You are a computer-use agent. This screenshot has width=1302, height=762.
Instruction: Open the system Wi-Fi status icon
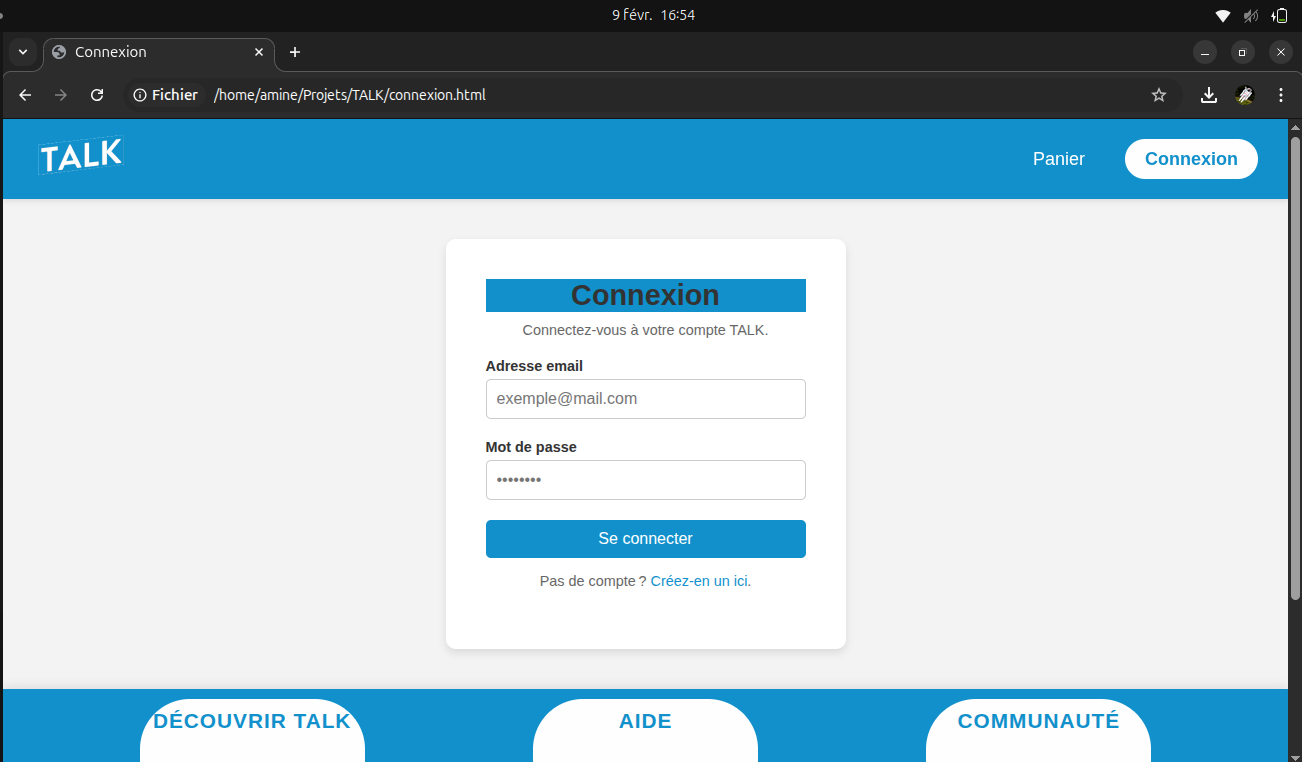(1222, 15)
